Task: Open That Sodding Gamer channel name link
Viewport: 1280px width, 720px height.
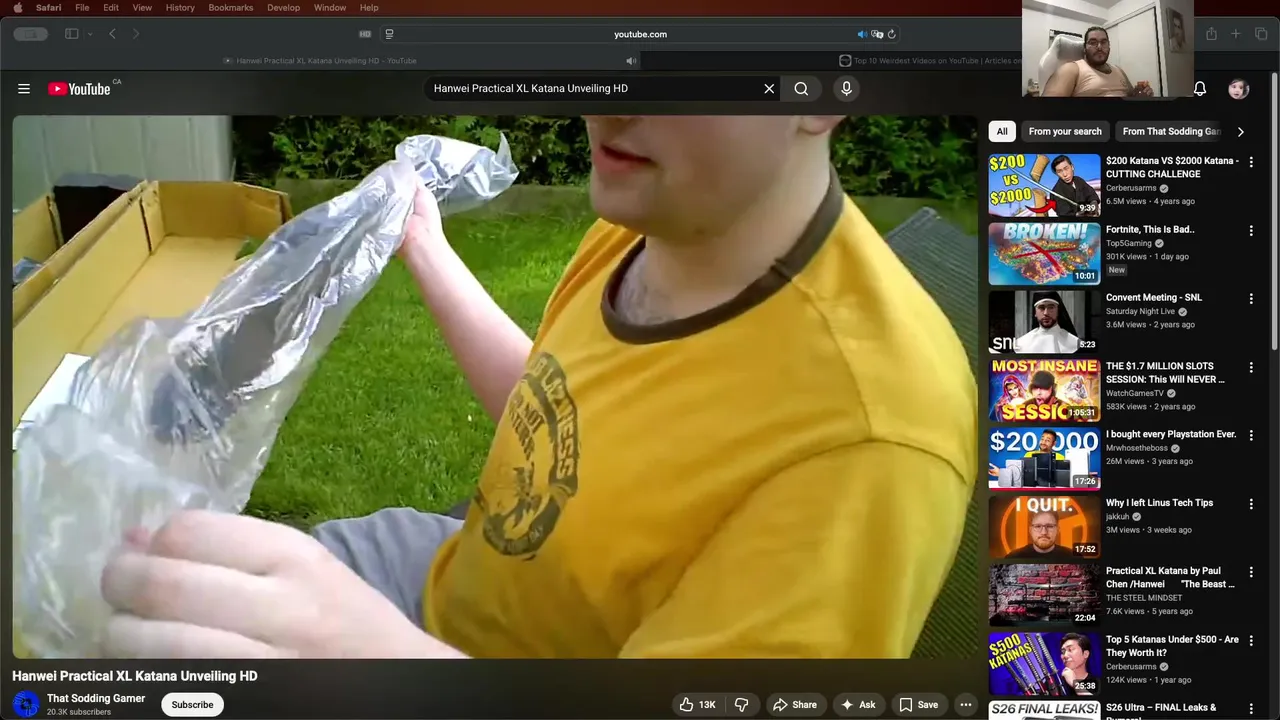Action: pos(96,698)
